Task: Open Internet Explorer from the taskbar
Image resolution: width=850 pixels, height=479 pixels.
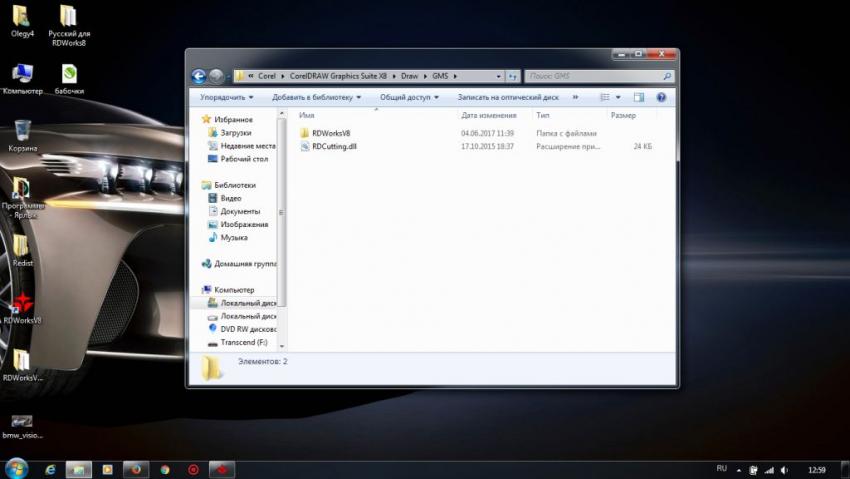Action: pyautogui.click(x=48, y=468)
